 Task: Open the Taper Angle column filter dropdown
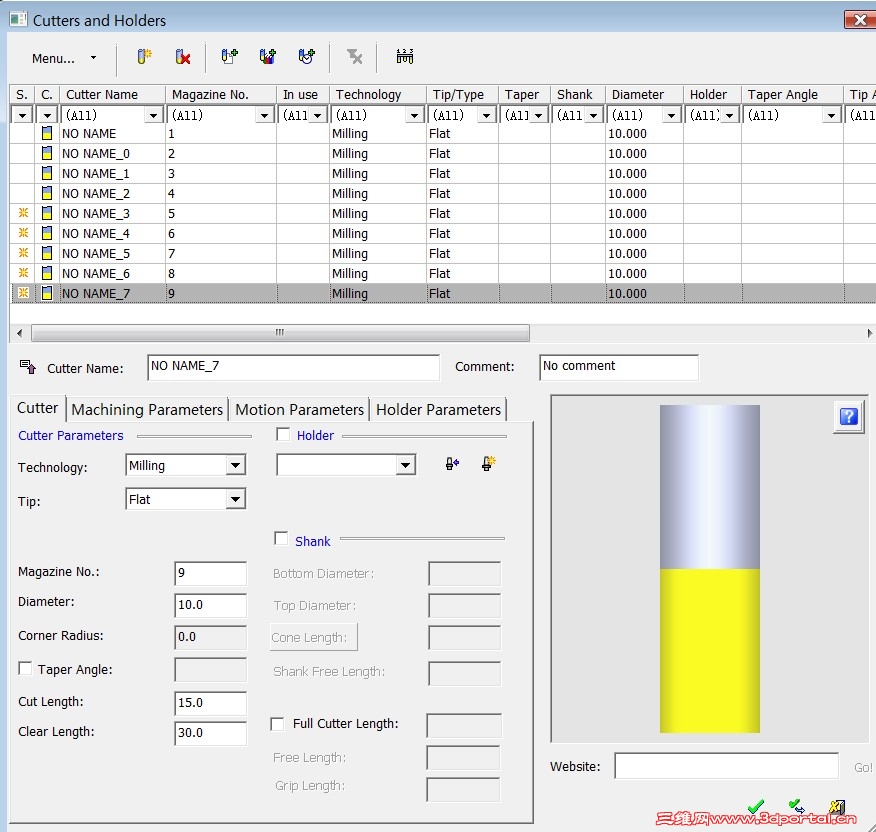pos(831,116)
